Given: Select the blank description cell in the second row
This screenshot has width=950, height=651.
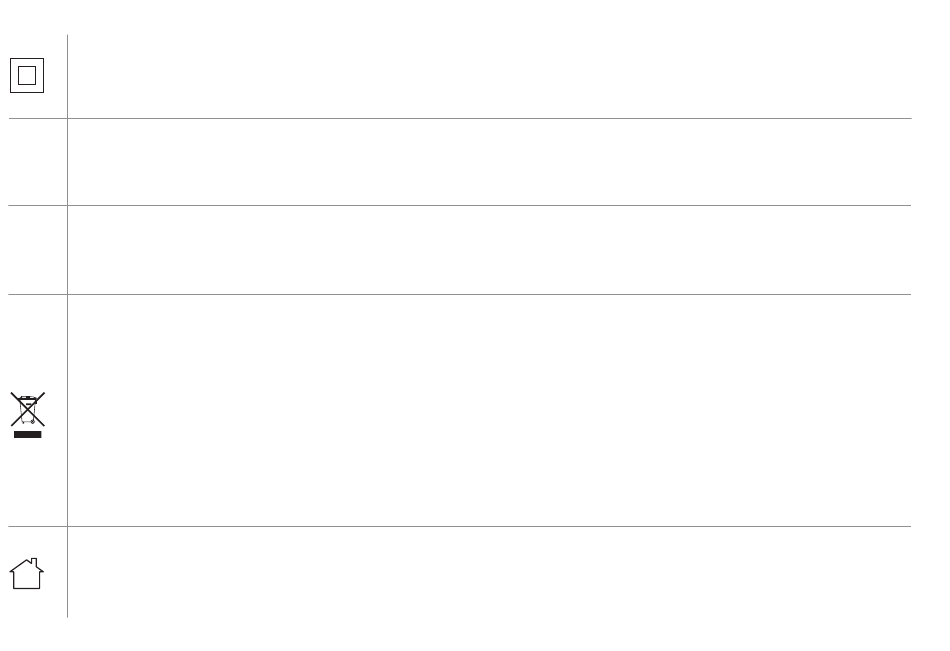Looking at the screenshot, I should click(490, 162).
